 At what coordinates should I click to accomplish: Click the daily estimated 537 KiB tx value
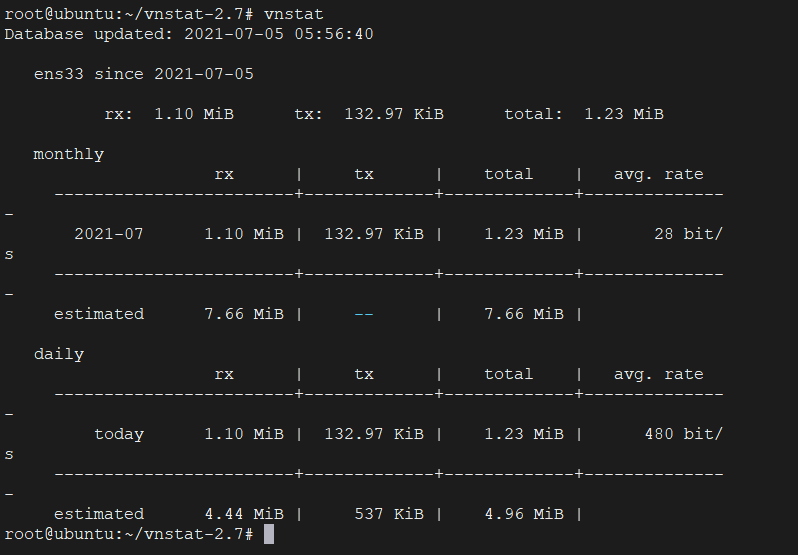click(389, 514)
